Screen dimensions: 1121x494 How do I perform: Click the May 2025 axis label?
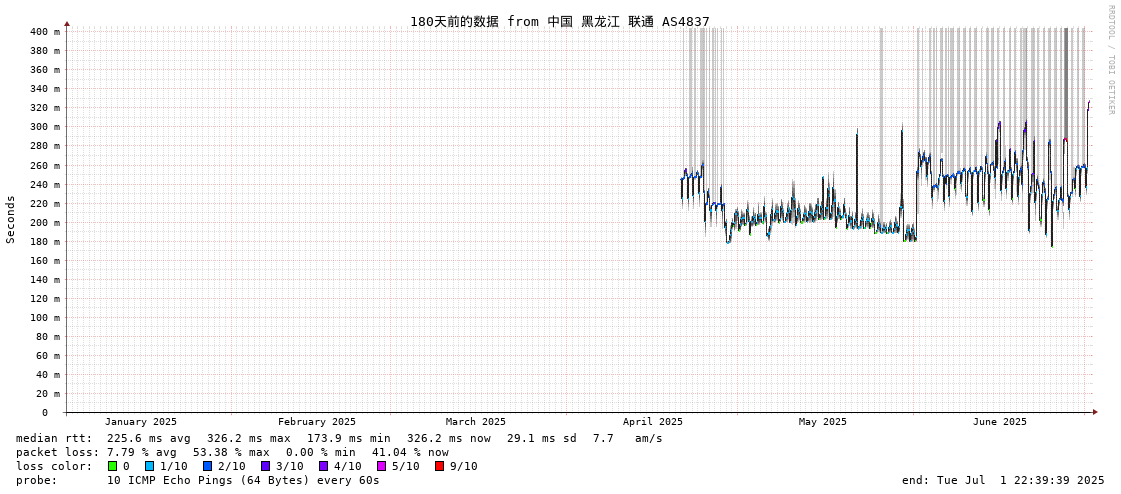point(822,422)
